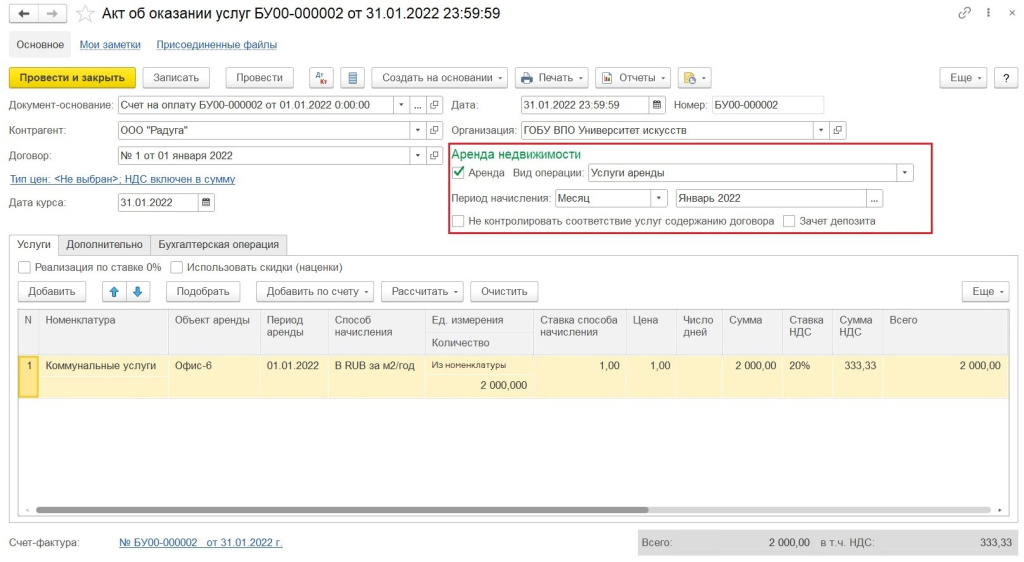
Task: Open the Дт/Кт accounting entries icon
Action: pos(322,78)
